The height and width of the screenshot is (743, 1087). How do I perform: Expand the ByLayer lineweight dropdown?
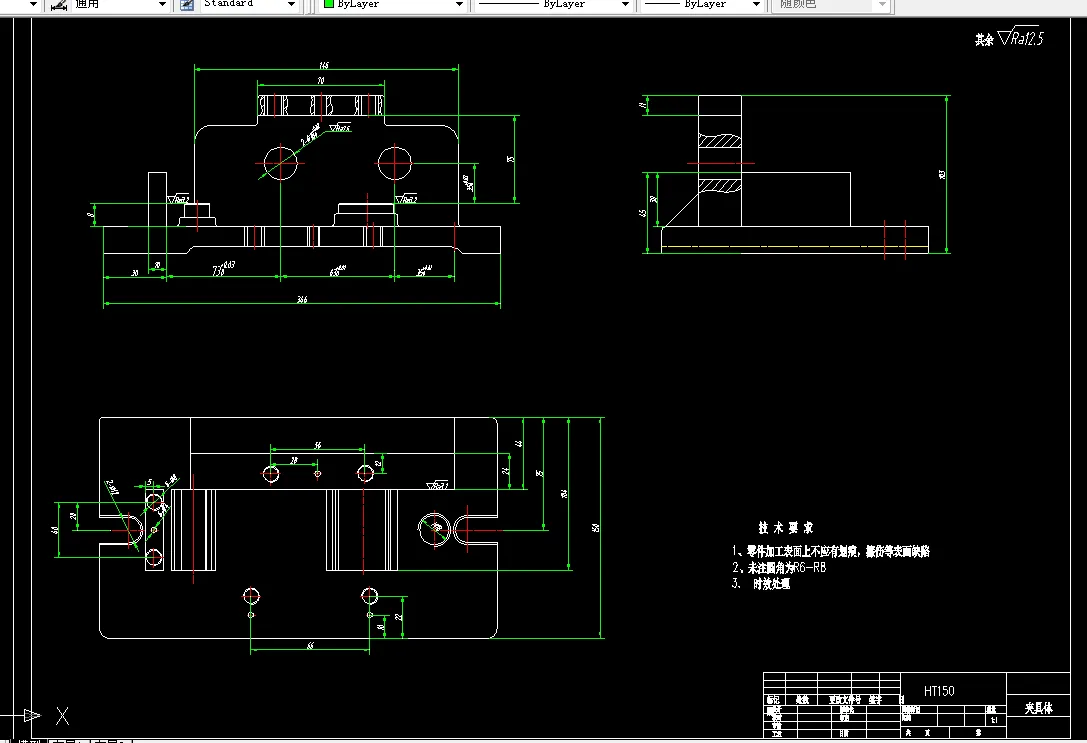pos(756,4)
